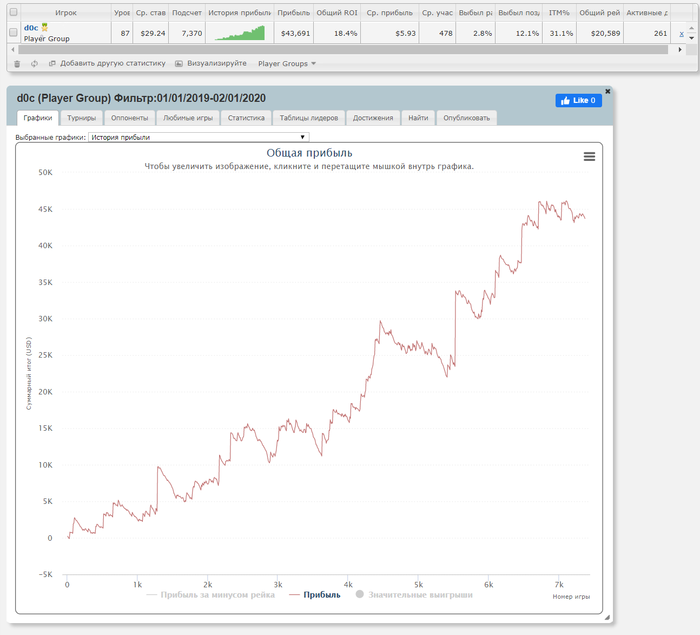Click the table scroll-left arrow

coord(12,50)
